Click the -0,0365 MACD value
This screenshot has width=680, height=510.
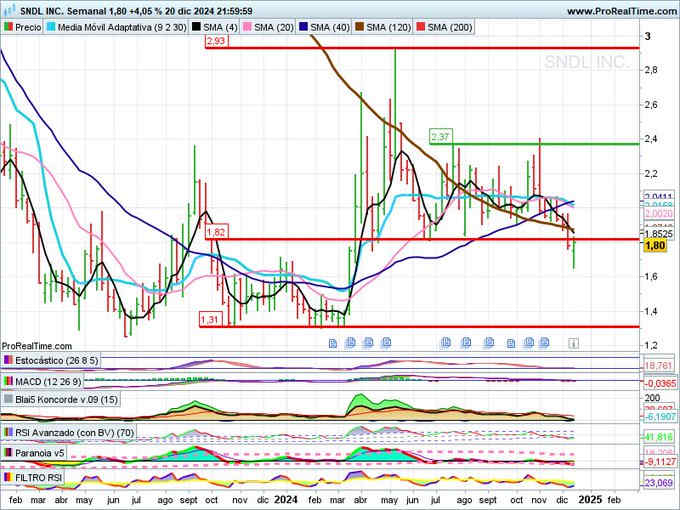(660, 384)
